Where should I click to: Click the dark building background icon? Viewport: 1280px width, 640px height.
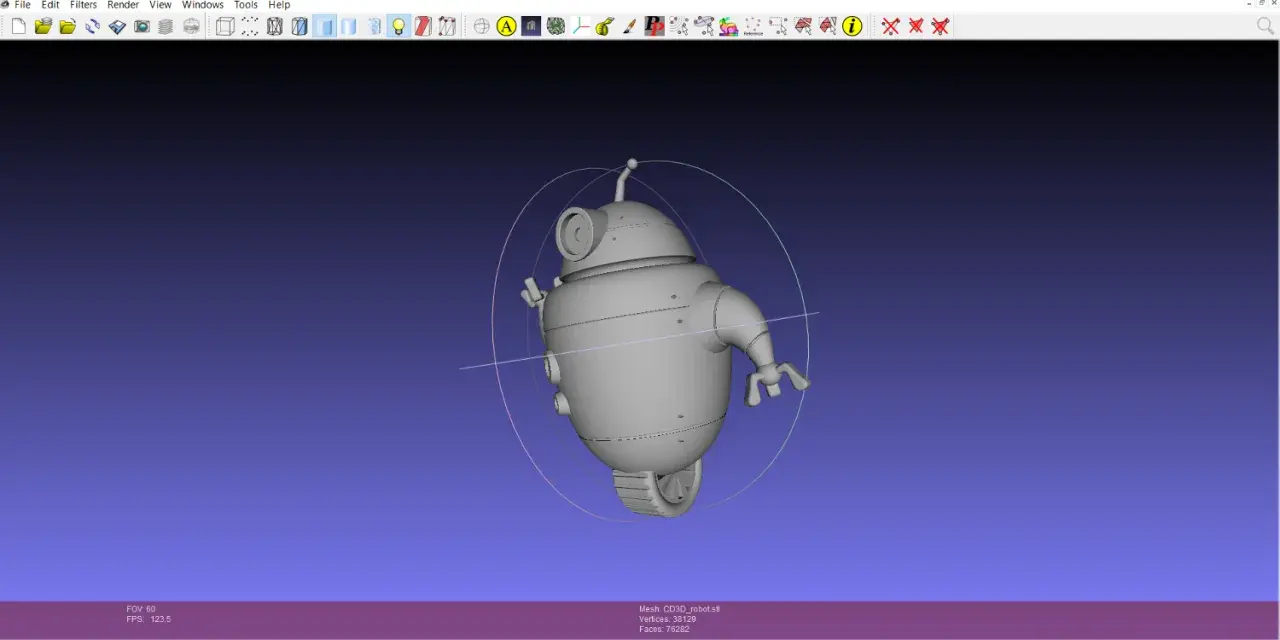click(x=531, y=26)
